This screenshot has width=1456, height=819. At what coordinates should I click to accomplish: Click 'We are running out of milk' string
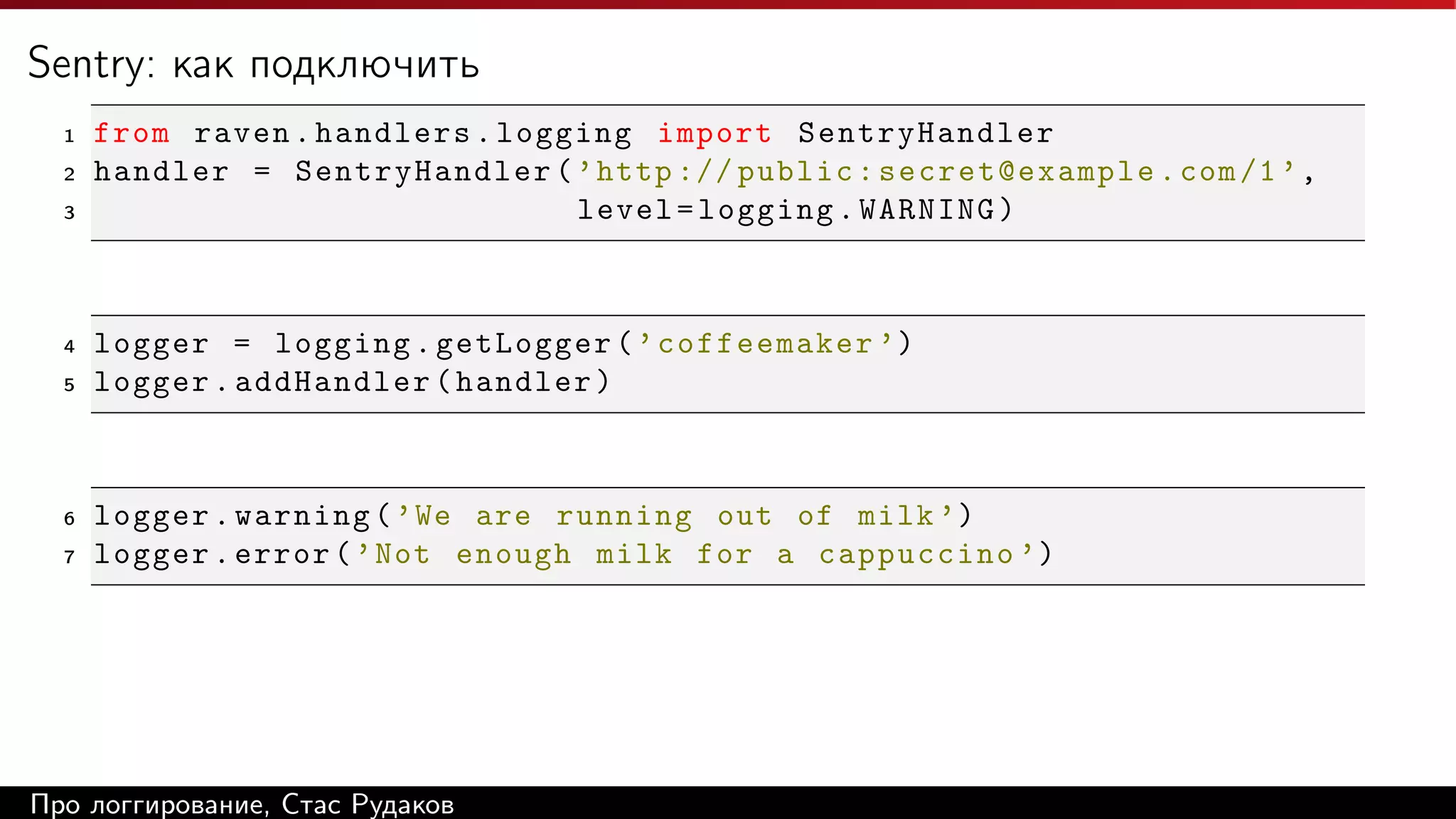pyautogui.click(x=675, y=518)
